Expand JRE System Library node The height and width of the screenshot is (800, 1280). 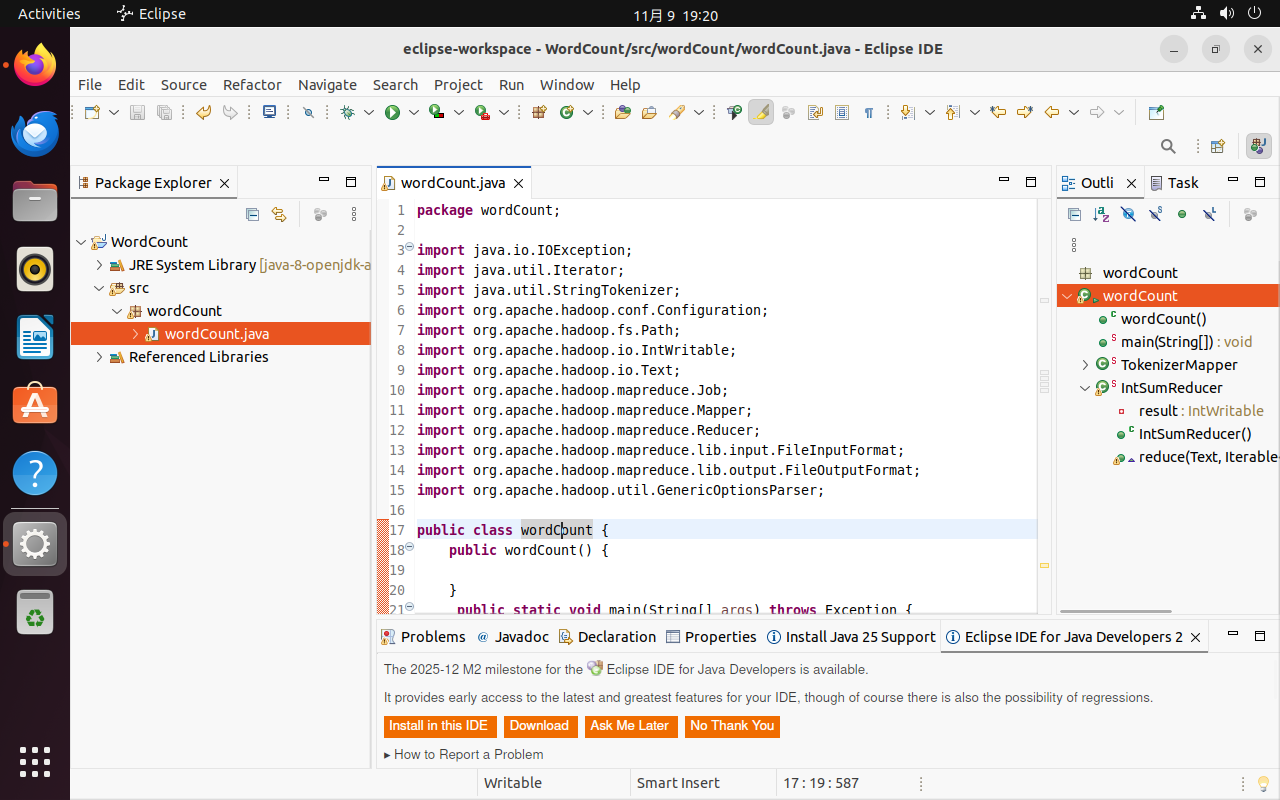click(x=99, y=265)
